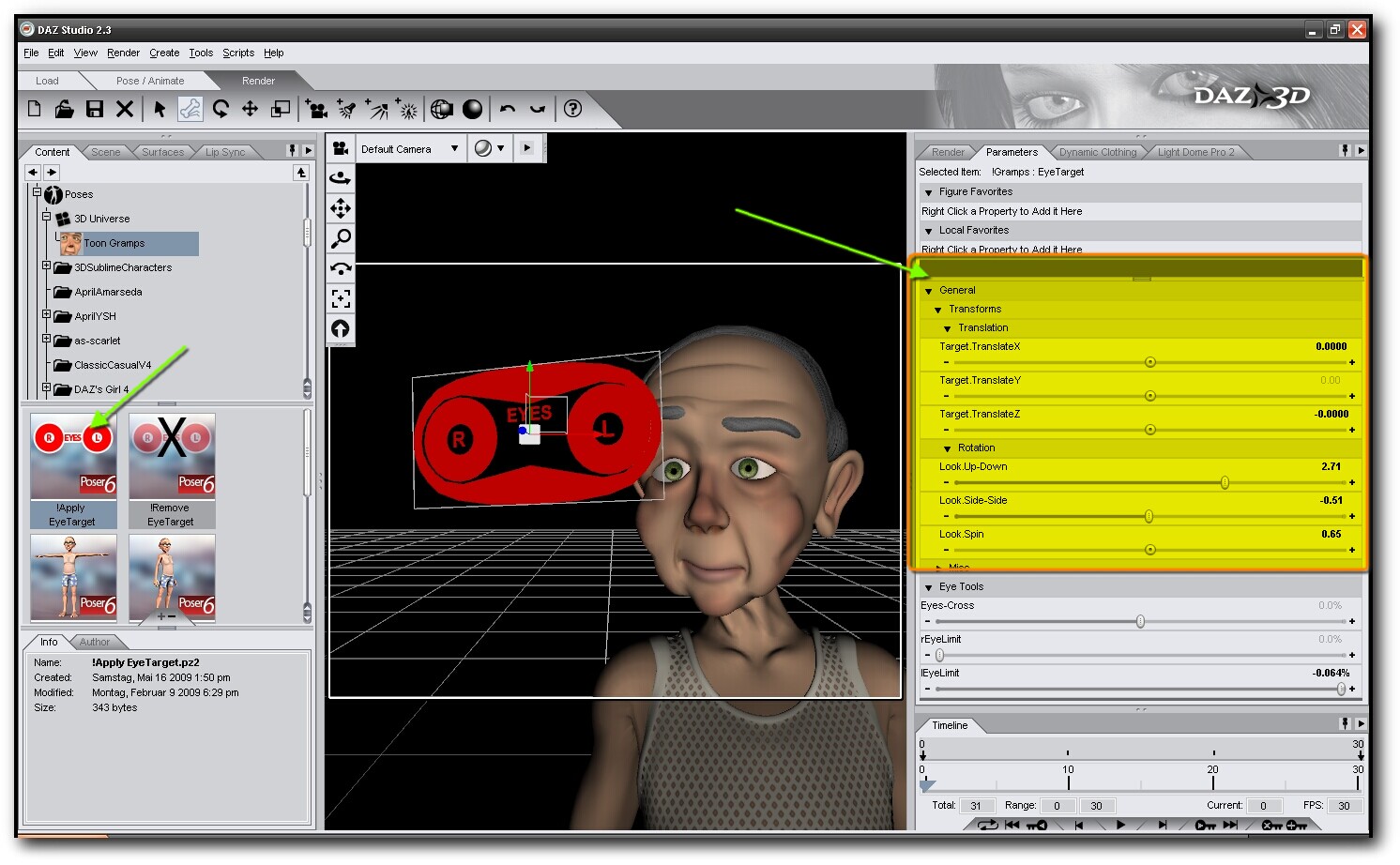Open the Scripts menu
This screenshot has width=1400, height=865.
click(x=238, y=53)
